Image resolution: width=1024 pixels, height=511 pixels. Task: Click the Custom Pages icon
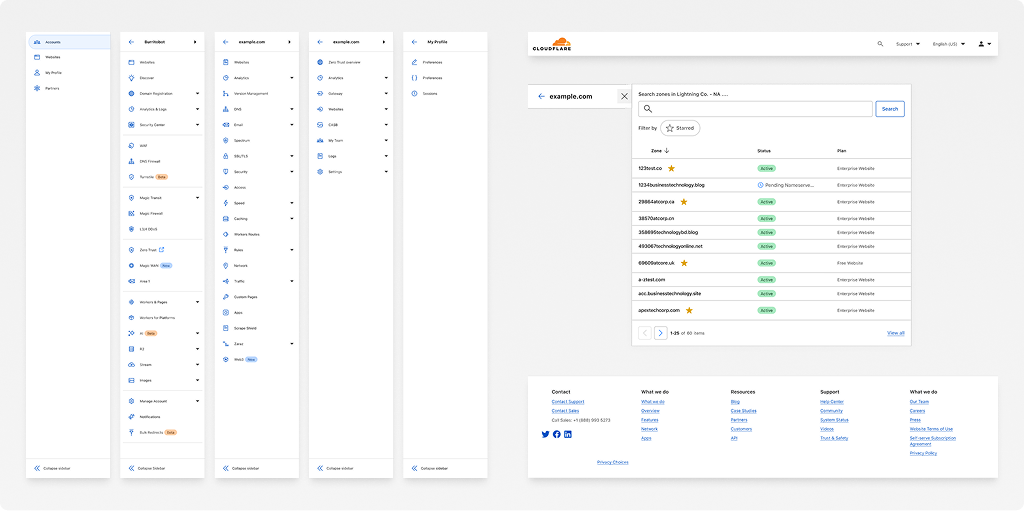(226, 297)
